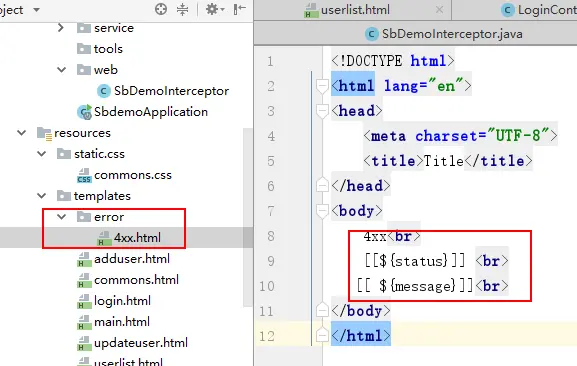Select commons.css file
Screen dimensions: 577x366
click(x=133, y=175)
